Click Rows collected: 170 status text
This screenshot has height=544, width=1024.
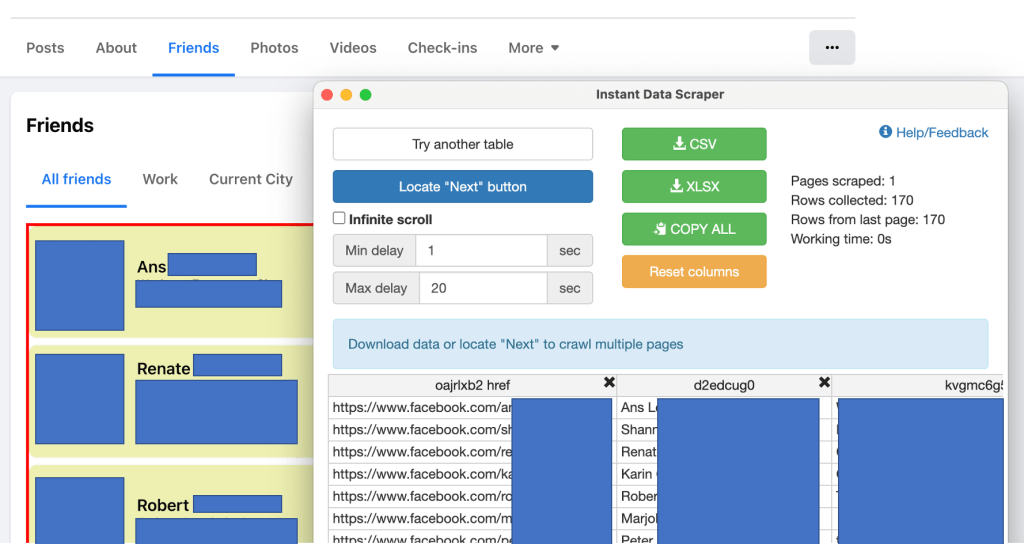852,200
